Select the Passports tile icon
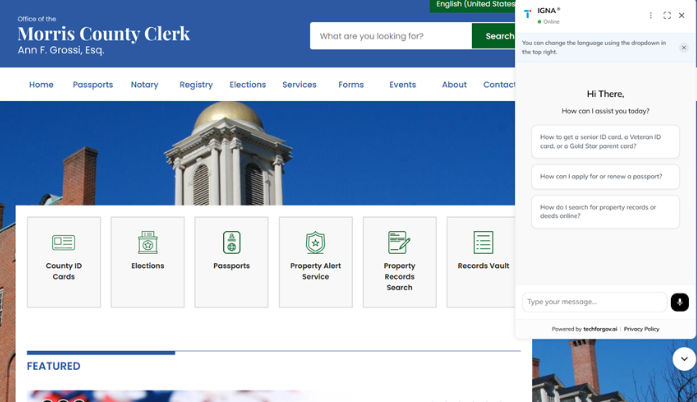The image size is (697, 402). tap(232, 242)
